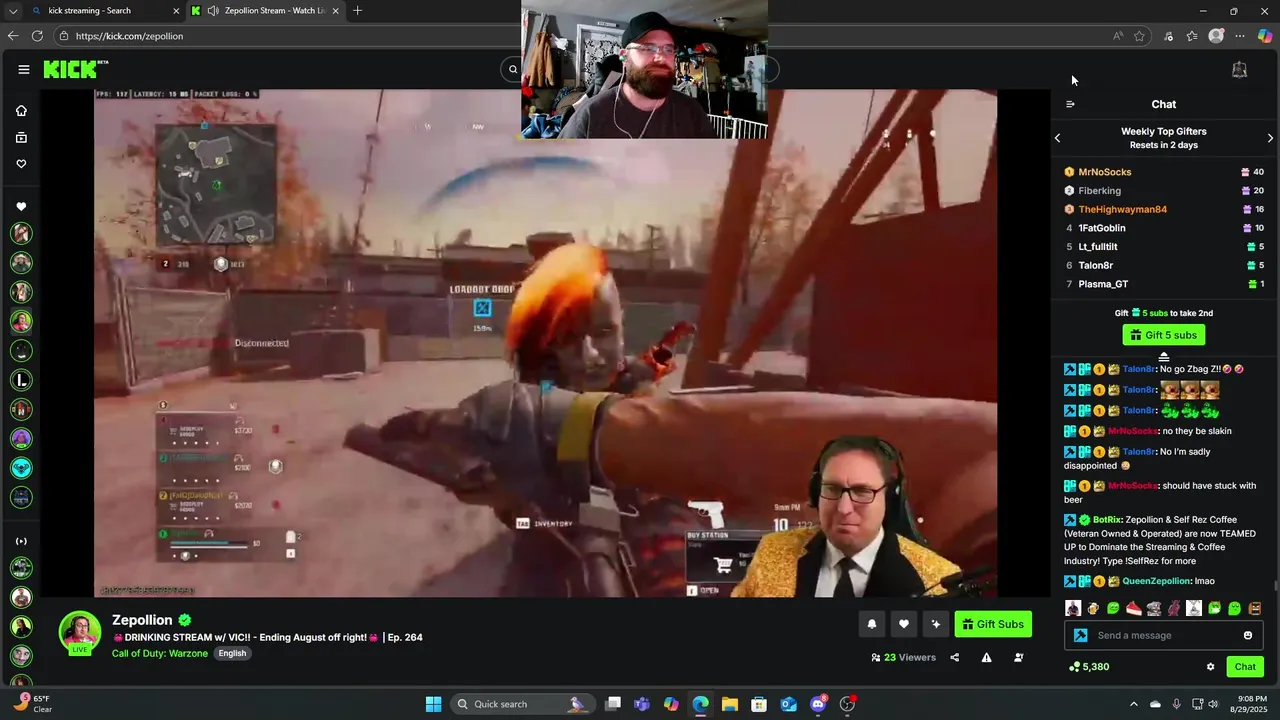
Task: Close the kick streaming Search tab
Action: (x=176, y=11)
